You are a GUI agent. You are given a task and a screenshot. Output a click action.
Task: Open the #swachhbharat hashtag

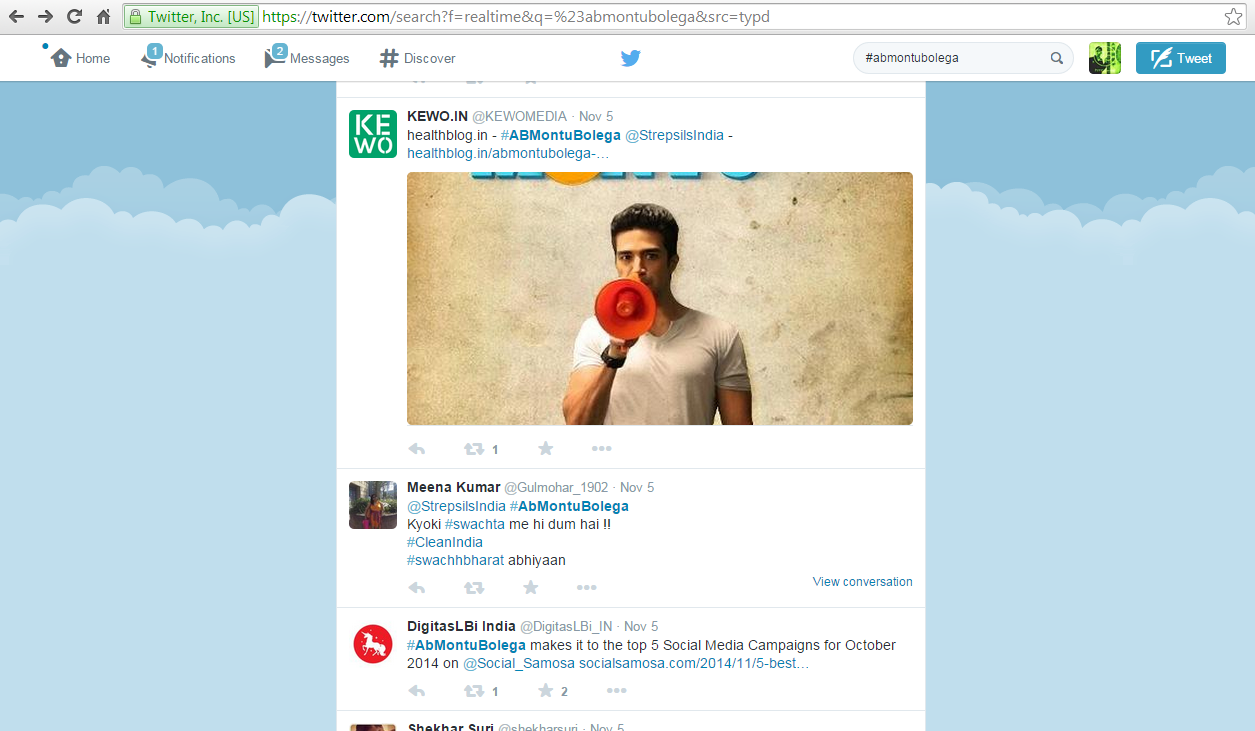click(x=456, y=560)
